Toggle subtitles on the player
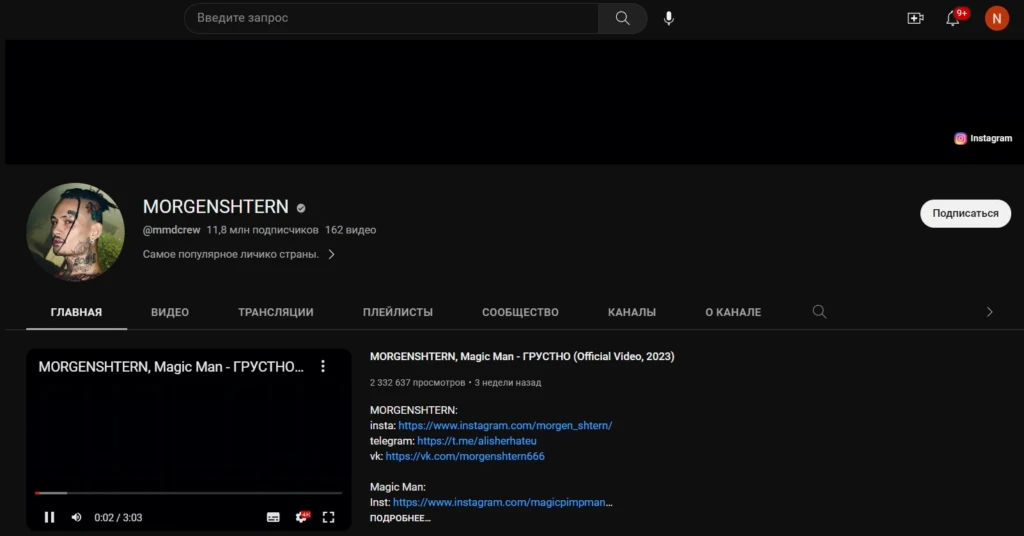 click(273, 517)
